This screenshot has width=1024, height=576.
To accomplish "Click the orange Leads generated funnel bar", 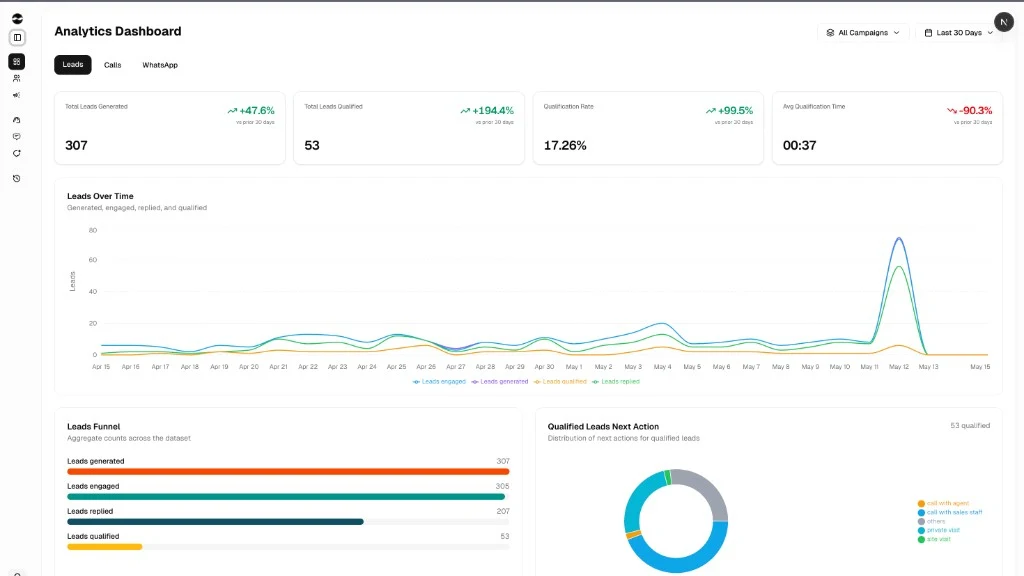I will [x=288, y=472].
